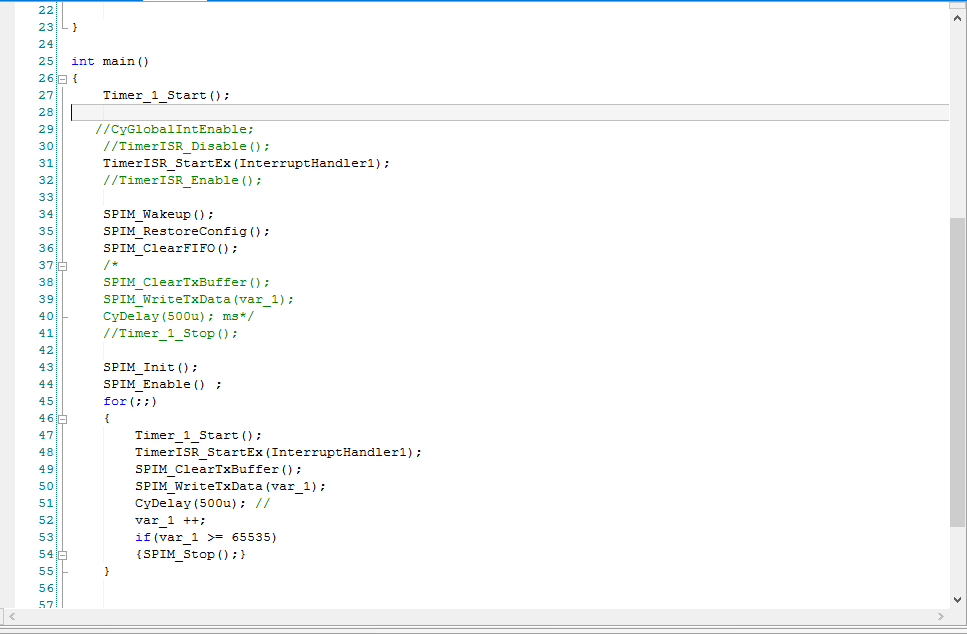Click 'SPIM_ClearFIFO();' on line 36
The image size is (967, 634).
(x=170, y=248)
